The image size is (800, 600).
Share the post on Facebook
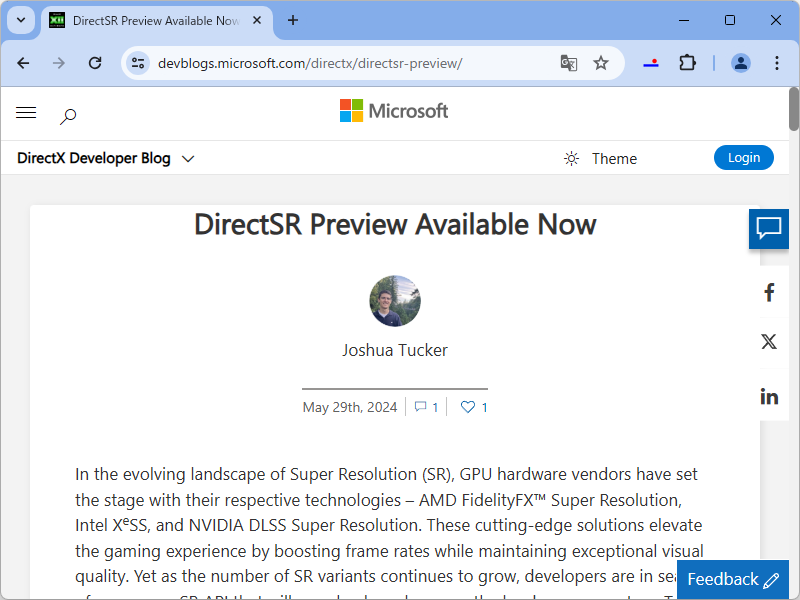tap(769, 292)
